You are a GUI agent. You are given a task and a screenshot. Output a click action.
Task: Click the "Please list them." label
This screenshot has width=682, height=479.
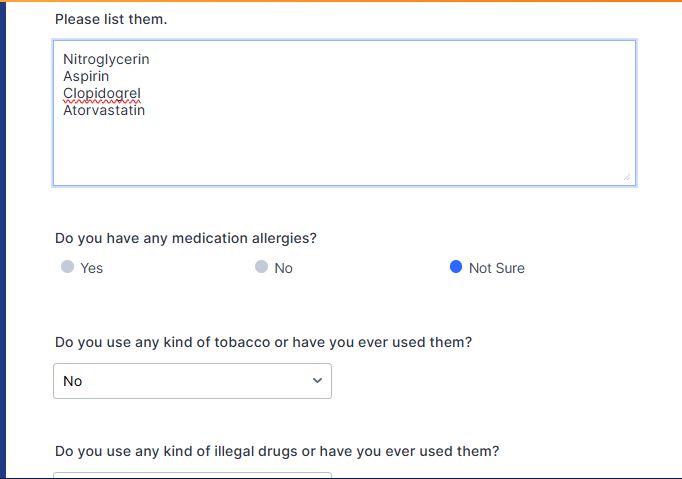click(x=111, y=19)
